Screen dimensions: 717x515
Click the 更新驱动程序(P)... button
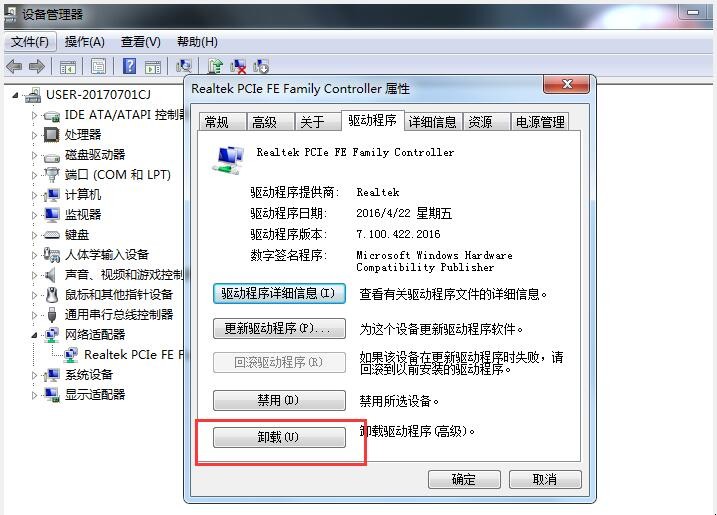coord(279,328)
